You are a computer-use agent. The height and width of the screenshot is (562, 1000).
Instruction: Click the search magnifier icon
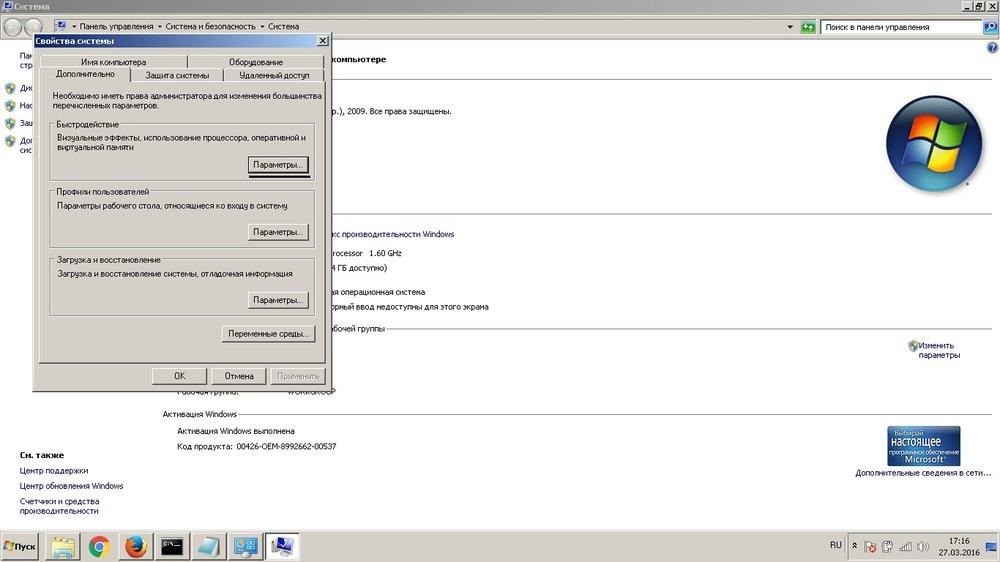[991, 27]
